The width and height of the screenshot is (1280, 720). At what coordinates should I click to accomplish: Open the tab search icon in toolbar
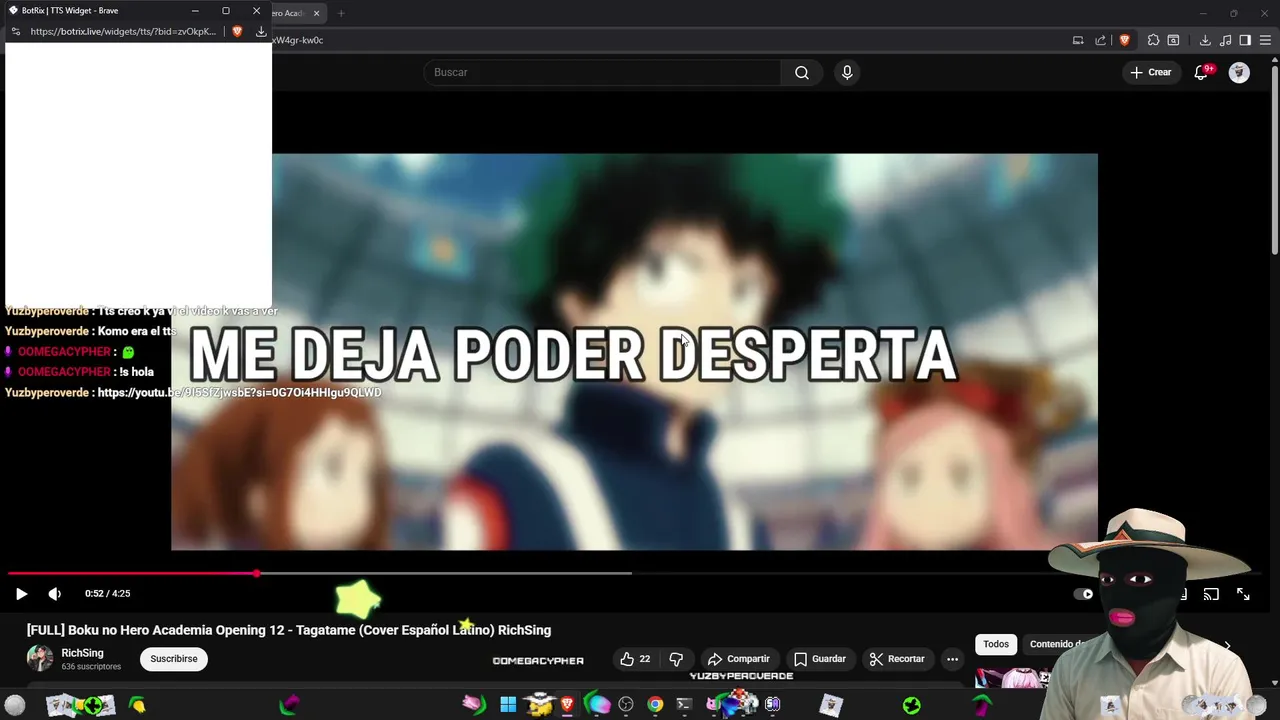coord(1173,40)
